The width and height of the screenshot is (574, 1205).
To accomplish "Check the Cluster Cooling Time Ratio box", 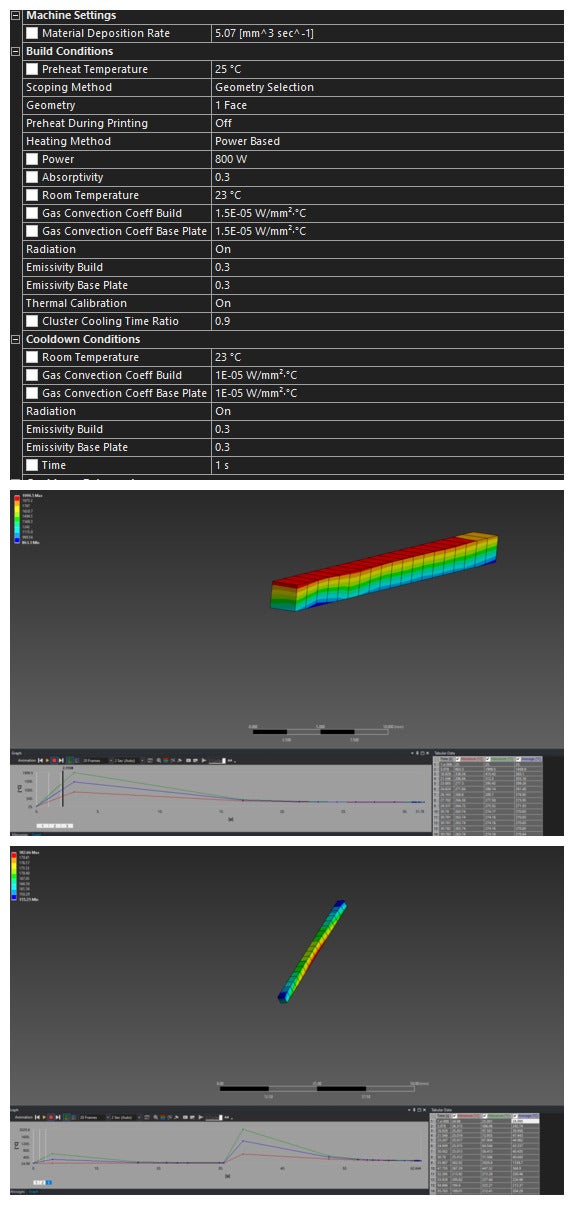I will tap(32, 321).
